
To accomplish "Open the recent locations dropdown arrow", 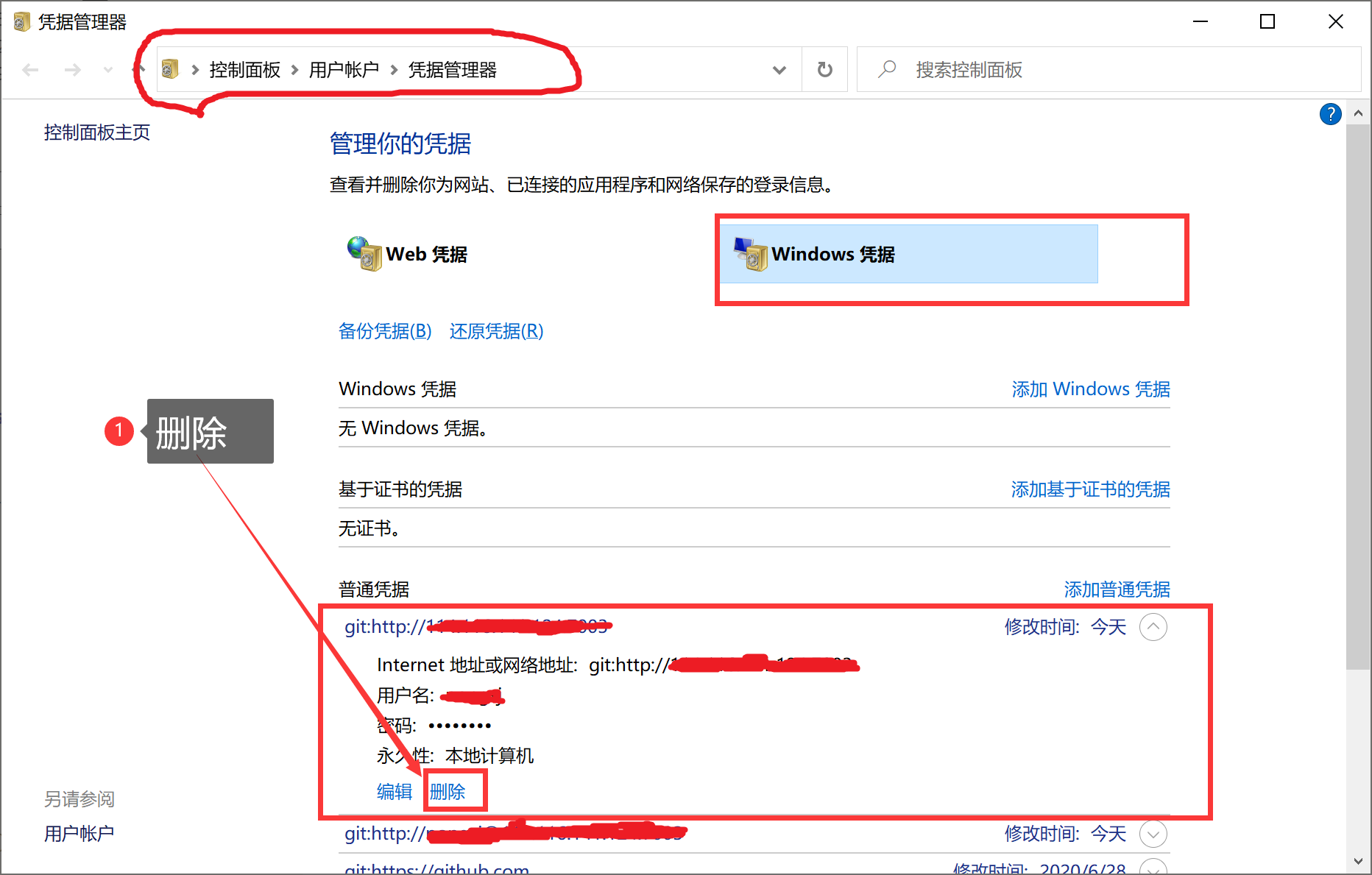I will (x=108, y=70).
